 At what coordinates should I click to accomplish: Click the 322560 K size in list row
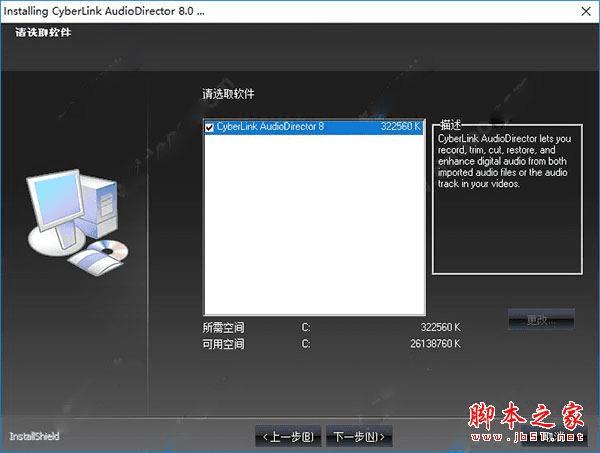(401, 126)
